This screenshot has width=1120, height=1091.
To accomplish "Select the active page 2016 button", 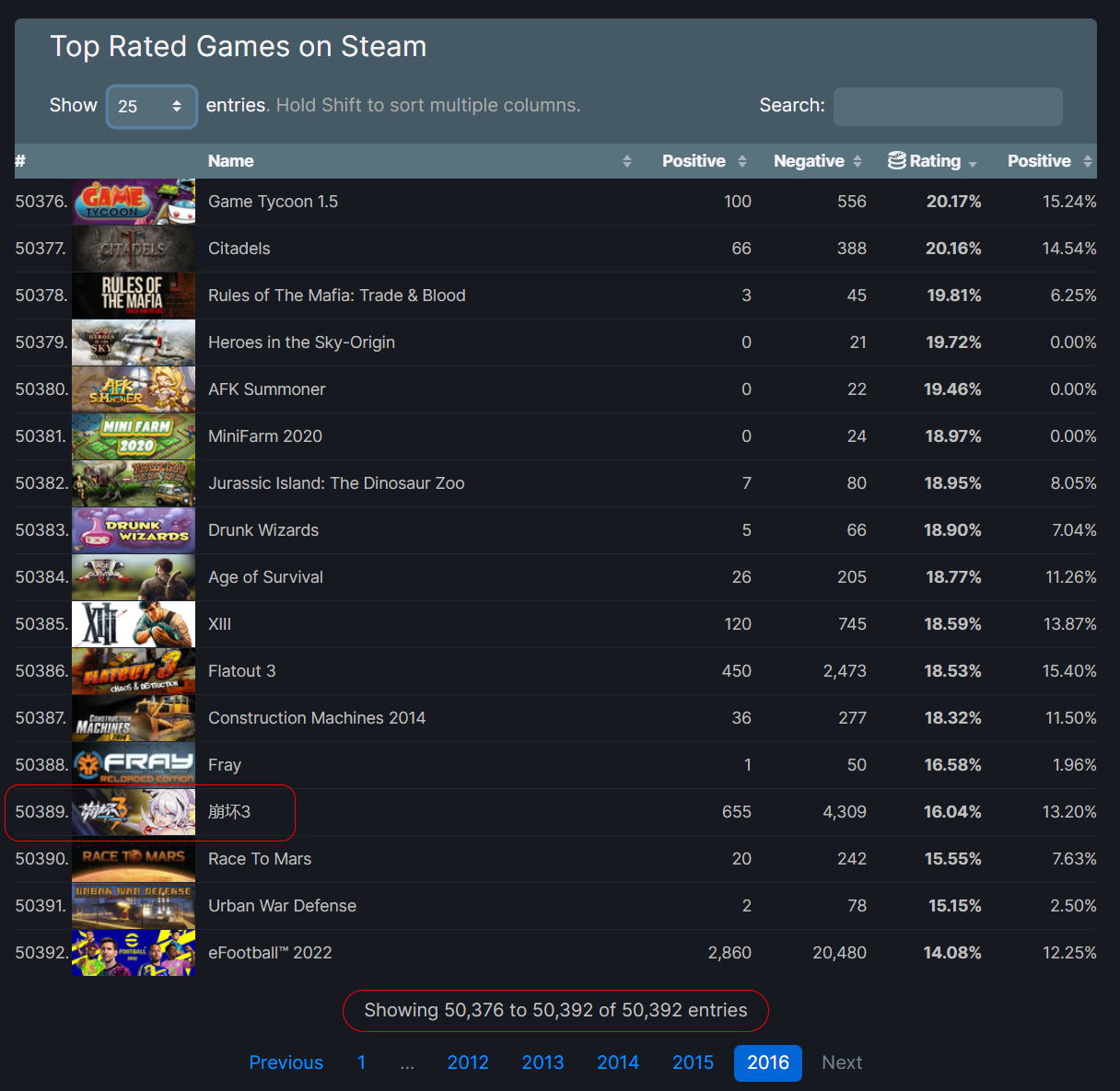I will (x=768, y=1063).
